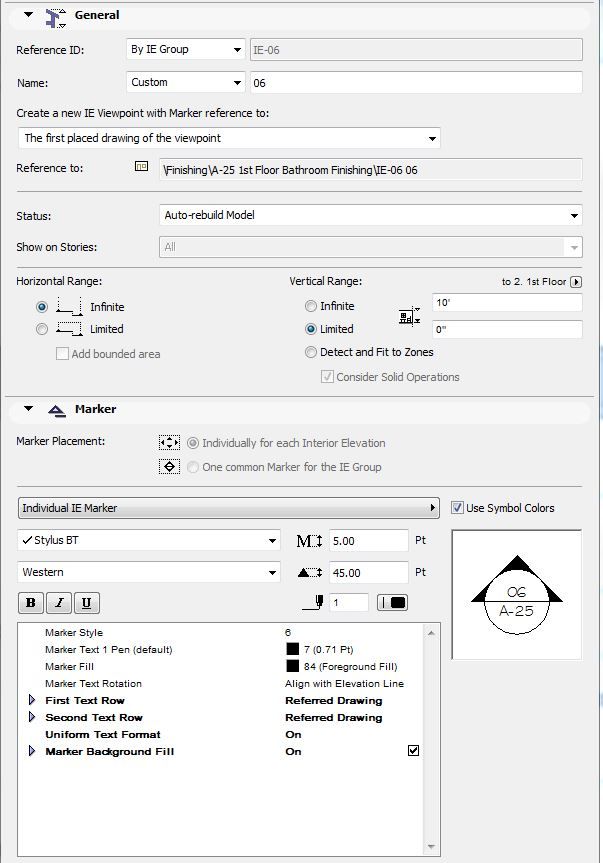This screenshot has width=603, height=863.
Task: Click the pen number field
Action: (x=349, y=603)
